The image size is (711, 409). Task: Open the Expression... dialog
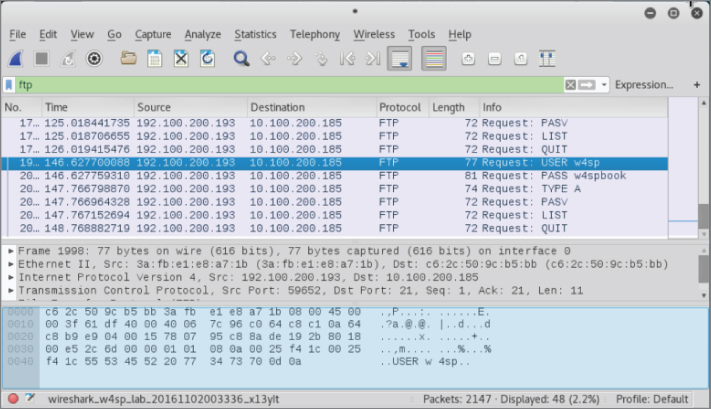[643, 85]
